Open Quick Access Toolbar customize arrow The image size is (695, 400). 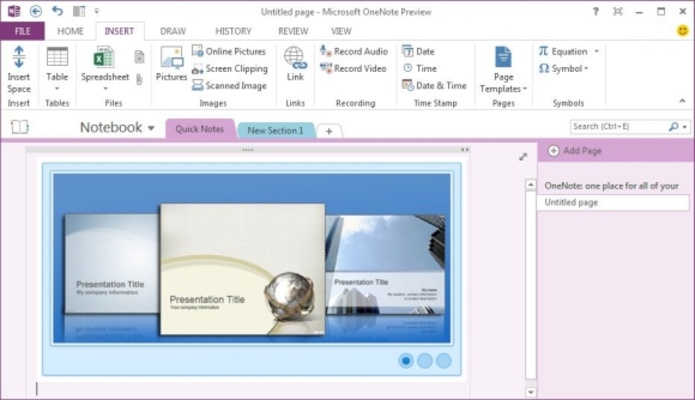pyautogui.click(x=97, y=11)
